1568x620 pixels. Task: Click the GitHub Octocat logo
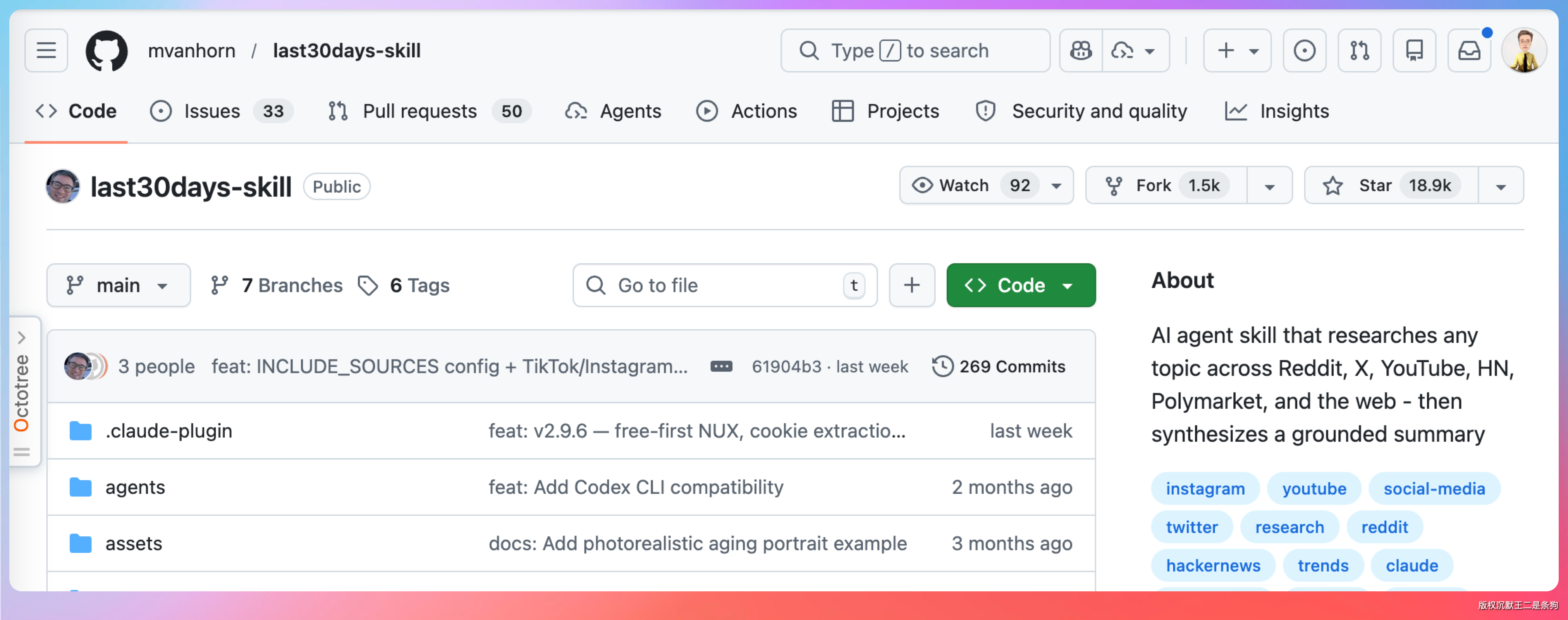(107, 50)
